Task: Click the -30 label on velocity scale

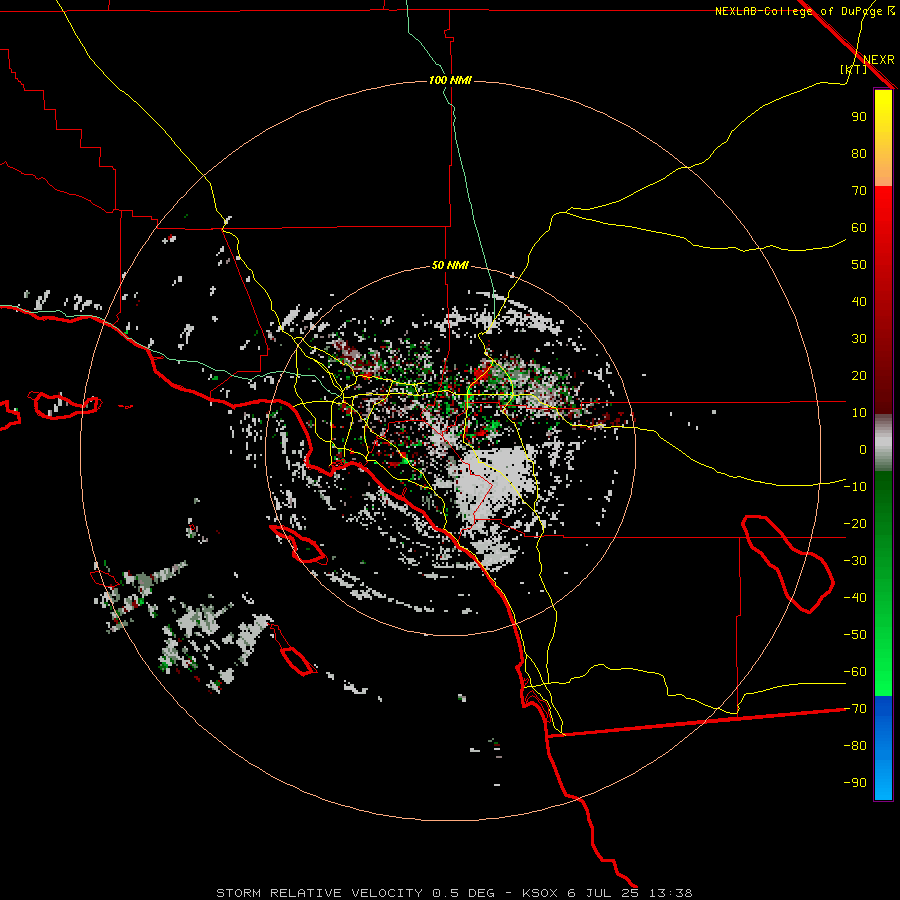Action: [855, 561]
